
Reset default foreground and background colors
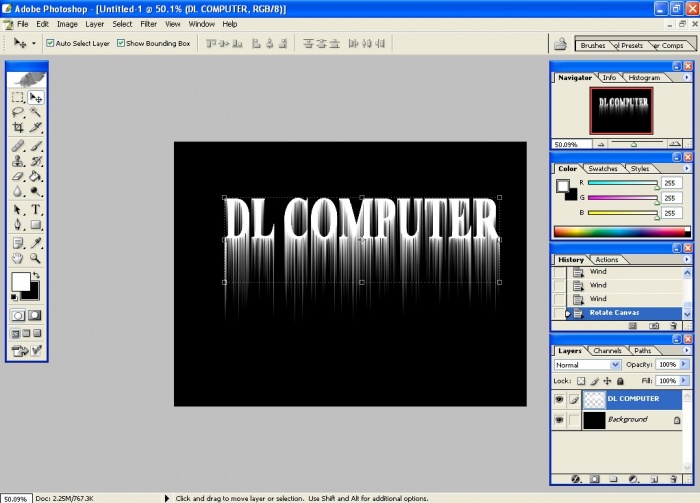(x=15, y=297)
